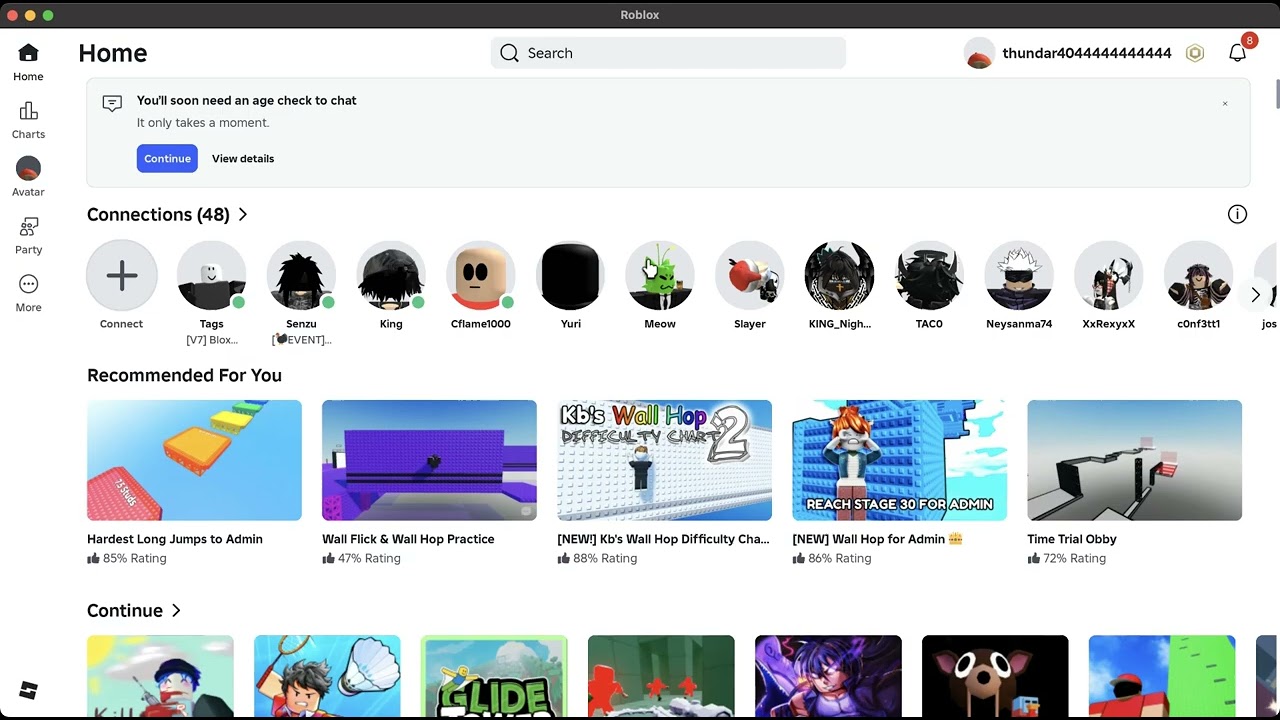
Task: Open connection Neysanma74's avatar
Action: [1019, 275]
